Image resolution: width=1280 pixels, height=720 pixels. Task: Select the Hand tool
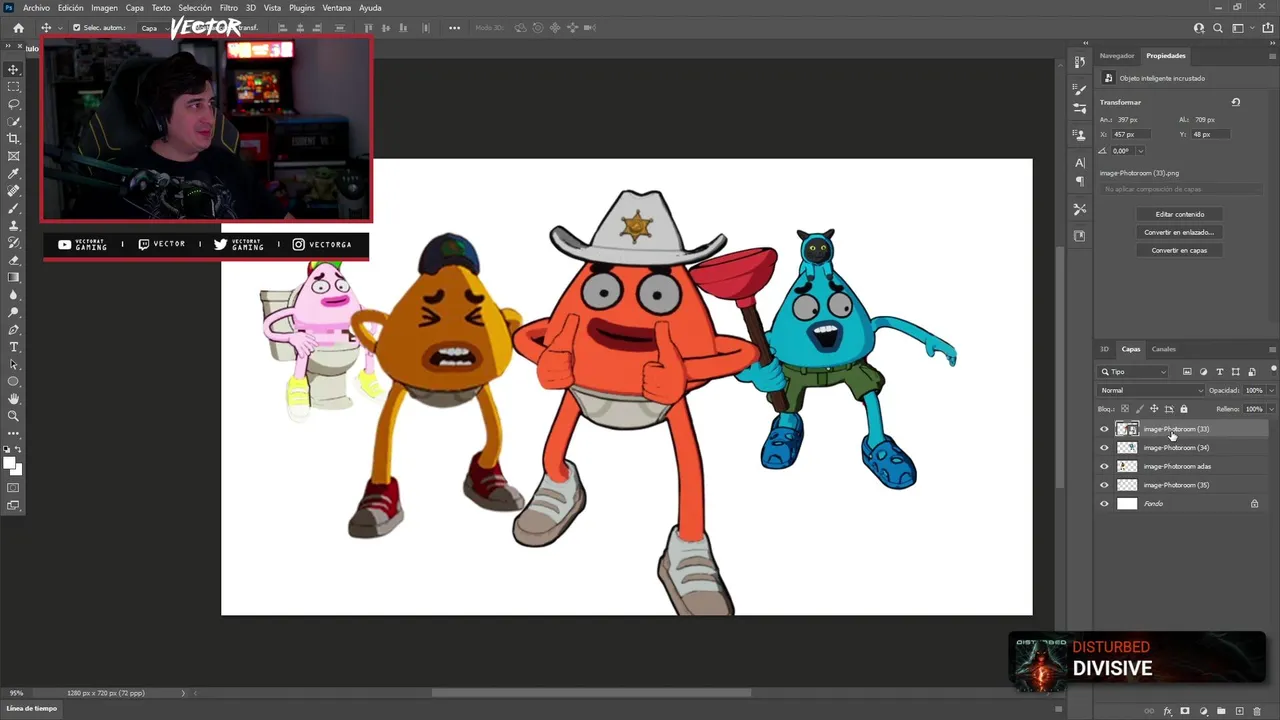(14, 399)
